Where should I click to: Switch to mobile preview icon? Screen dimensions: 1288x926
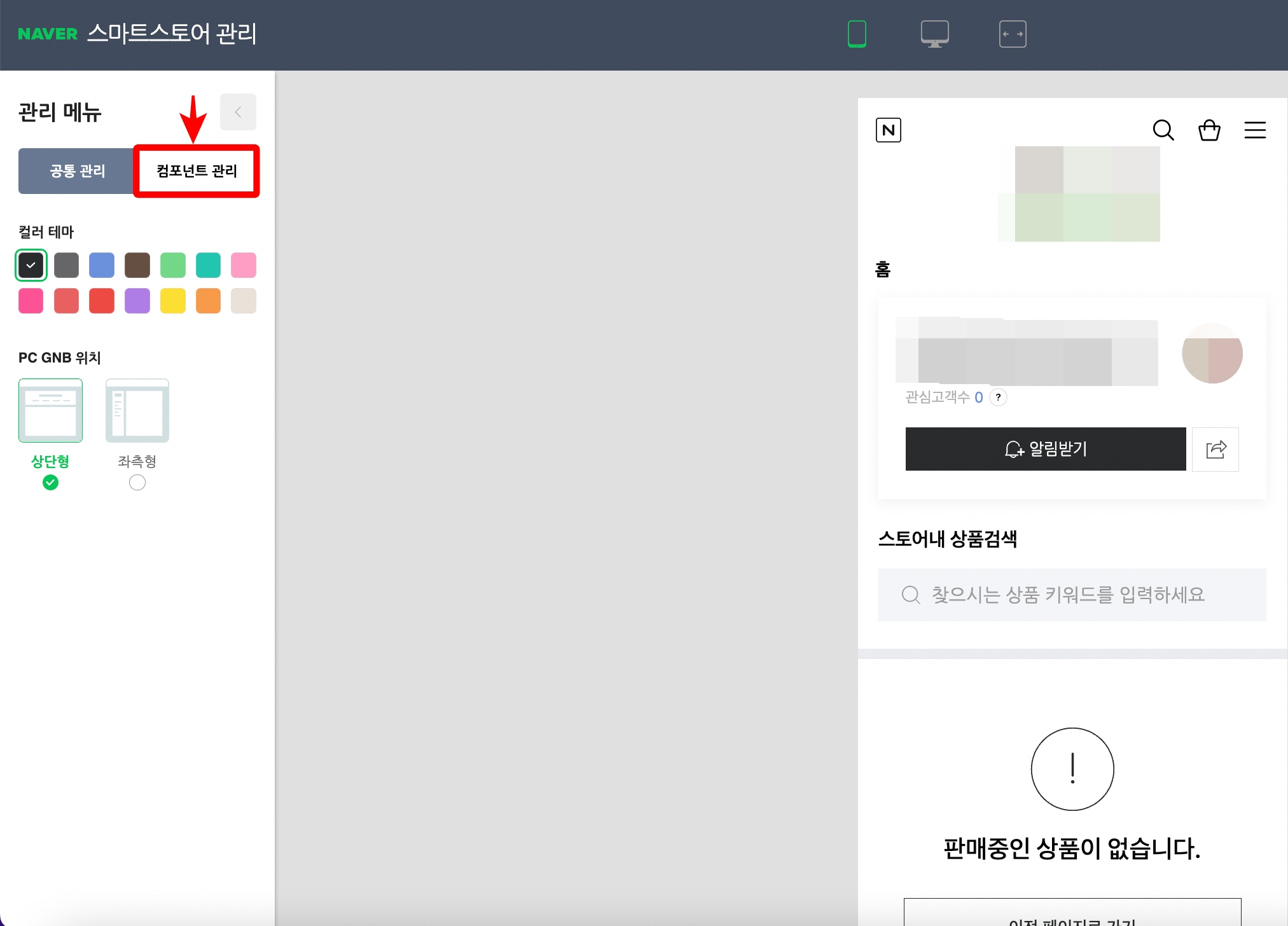pyautogui.click(x=857, y=34)
